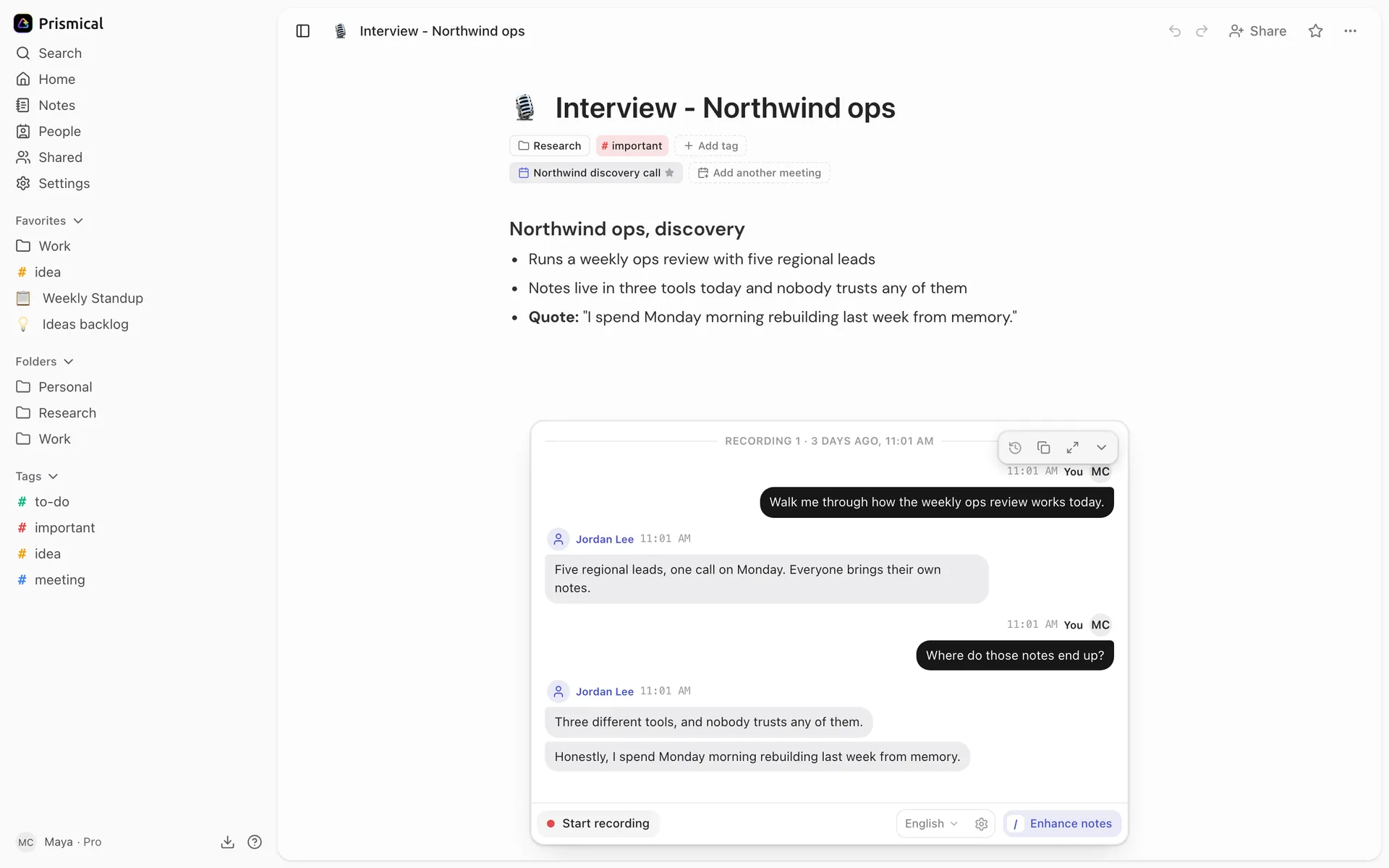Screen dimensions: 1389x868
Task: Click the Quote bullet in notes
Action: coord(773,318)
